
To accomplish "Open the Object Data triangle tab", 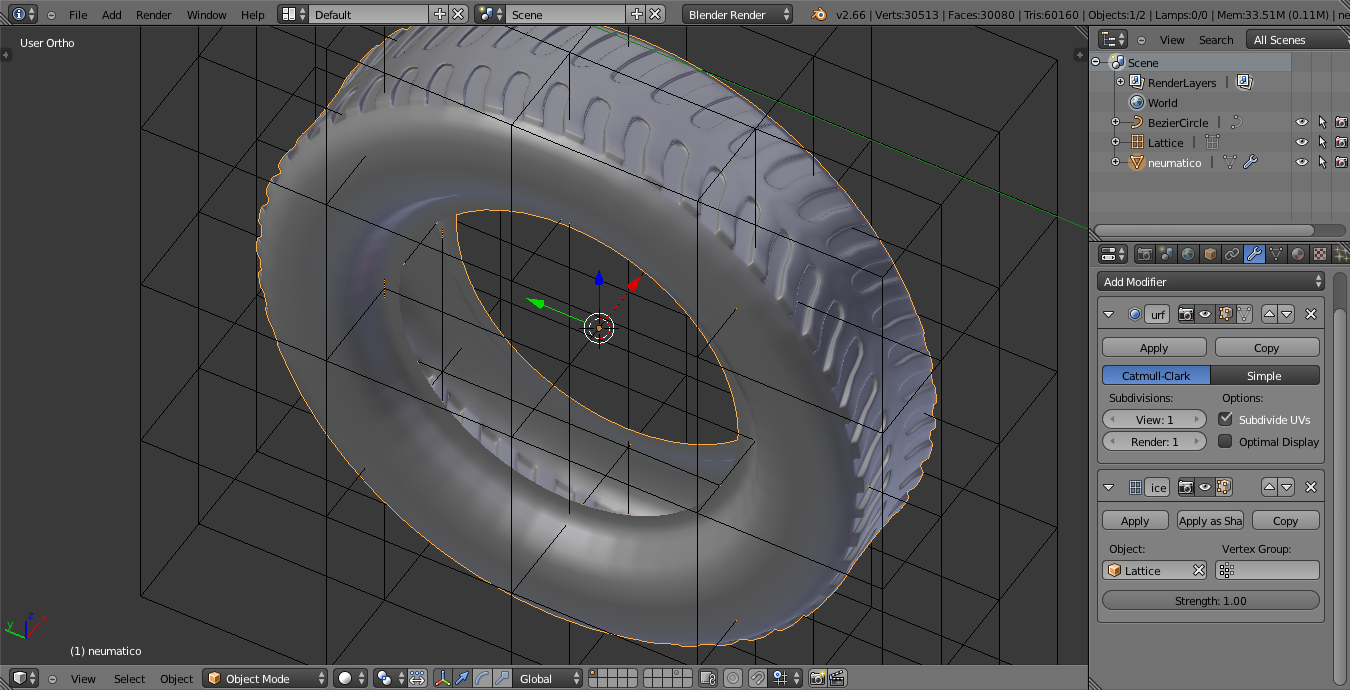I will pos(1276,254).
